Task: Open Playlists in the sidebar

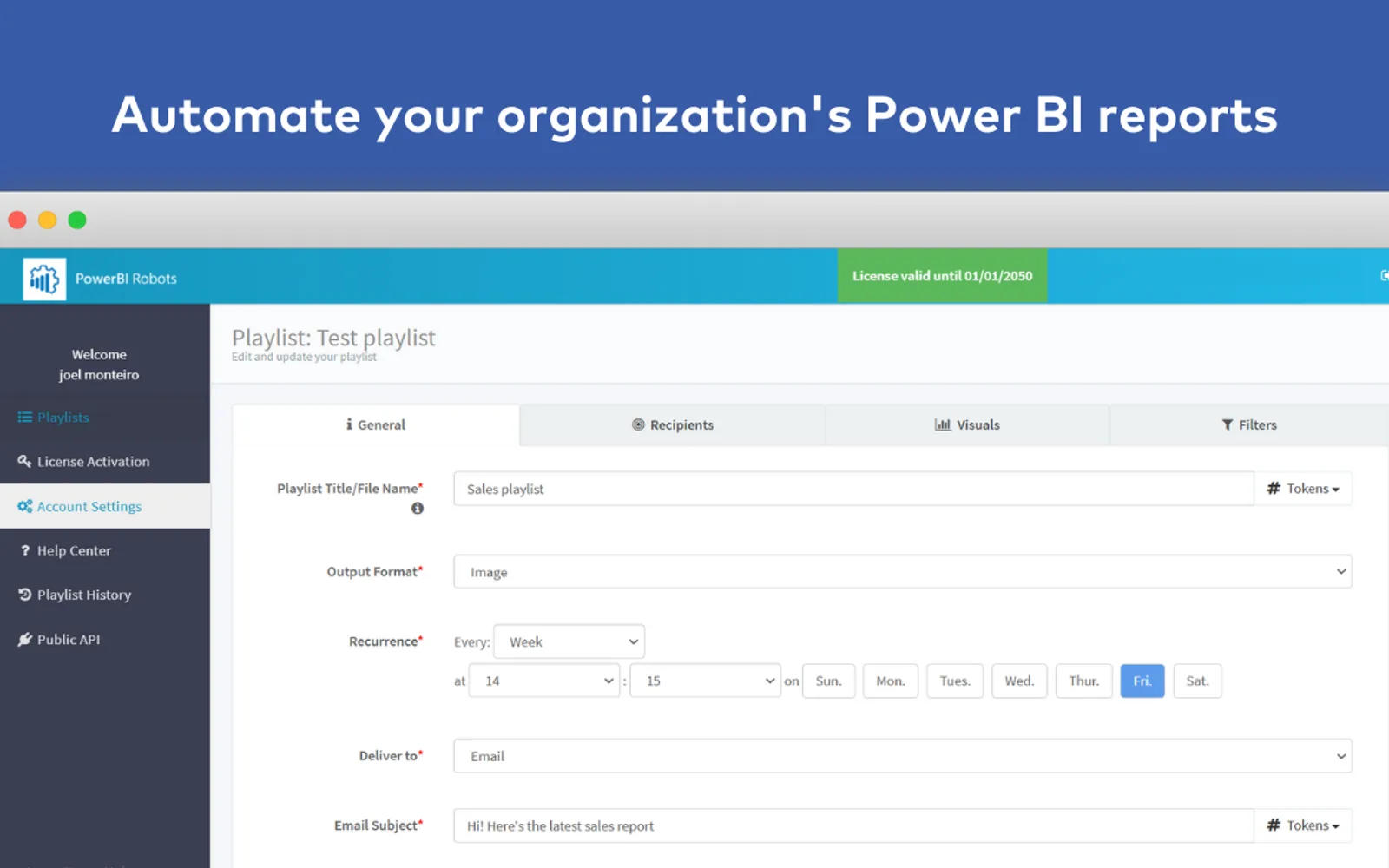Action: [105, 418]
